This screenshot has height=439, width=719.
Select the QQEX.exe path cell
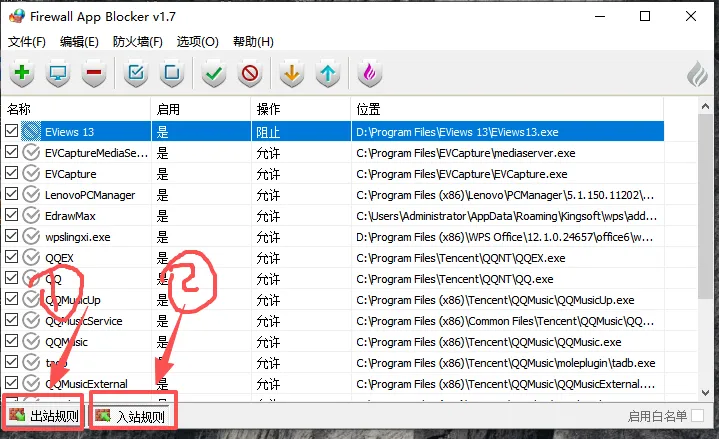(x=460, y=258)
